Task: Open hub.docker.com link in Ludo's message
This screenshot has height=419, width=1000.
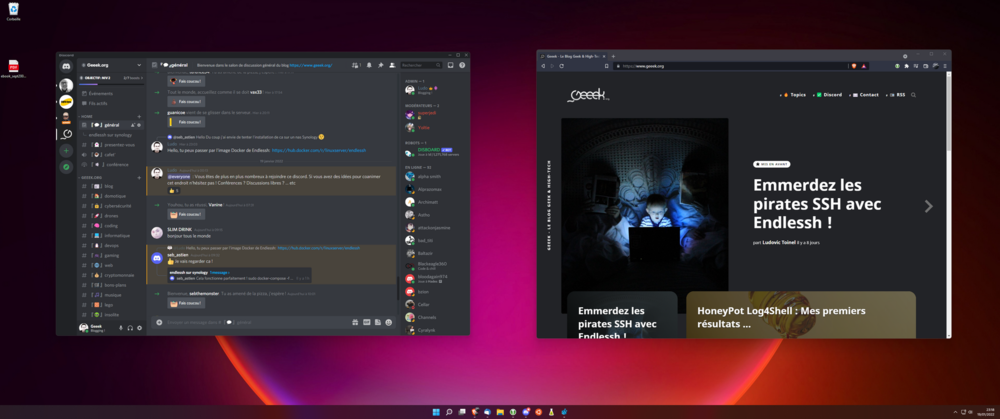Action: (319, 151)
